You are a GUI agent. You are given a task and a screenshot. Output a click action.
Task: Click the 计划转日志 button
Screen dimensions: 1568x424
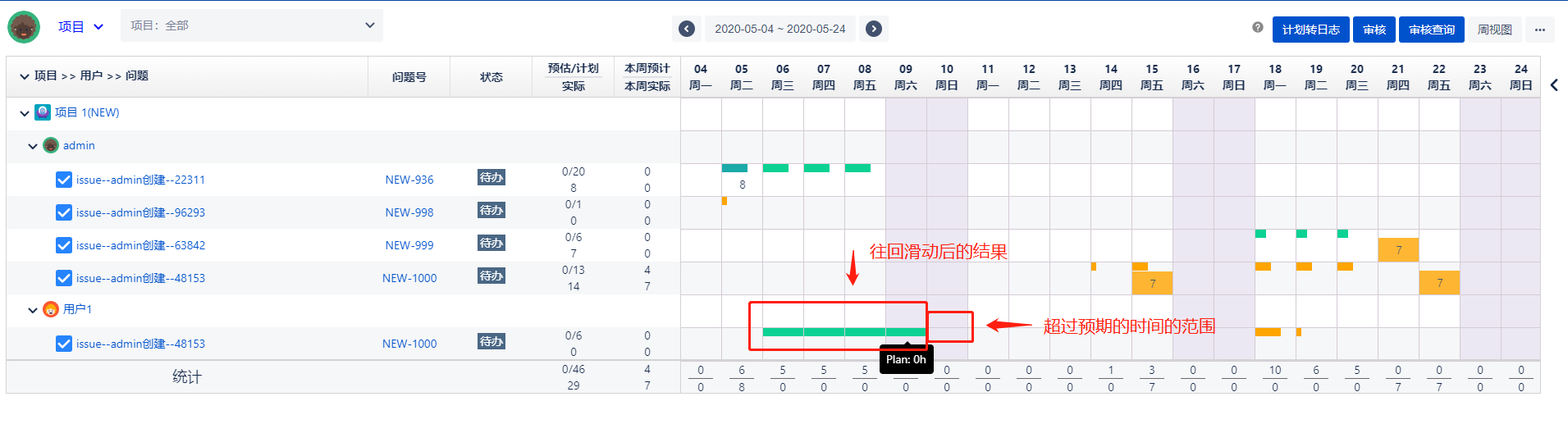click(x=1310, y=30)
